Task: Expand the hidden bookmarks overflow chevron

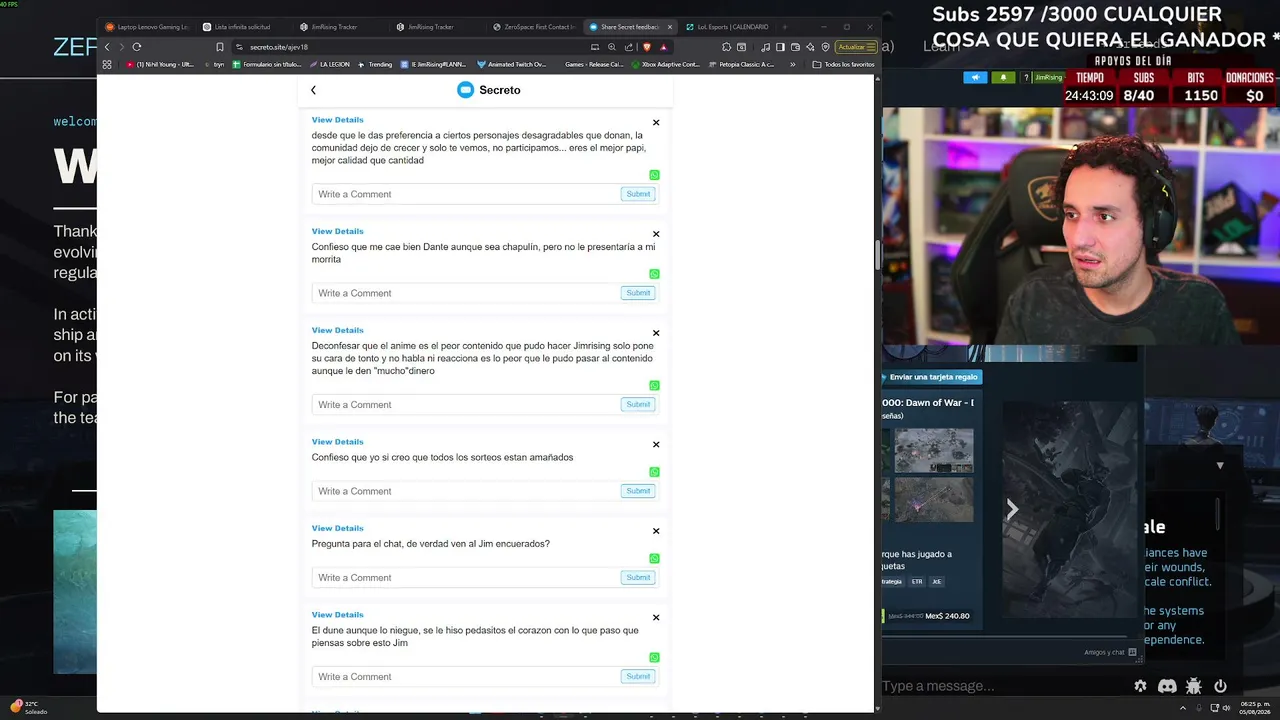Action: click(793, 64)
